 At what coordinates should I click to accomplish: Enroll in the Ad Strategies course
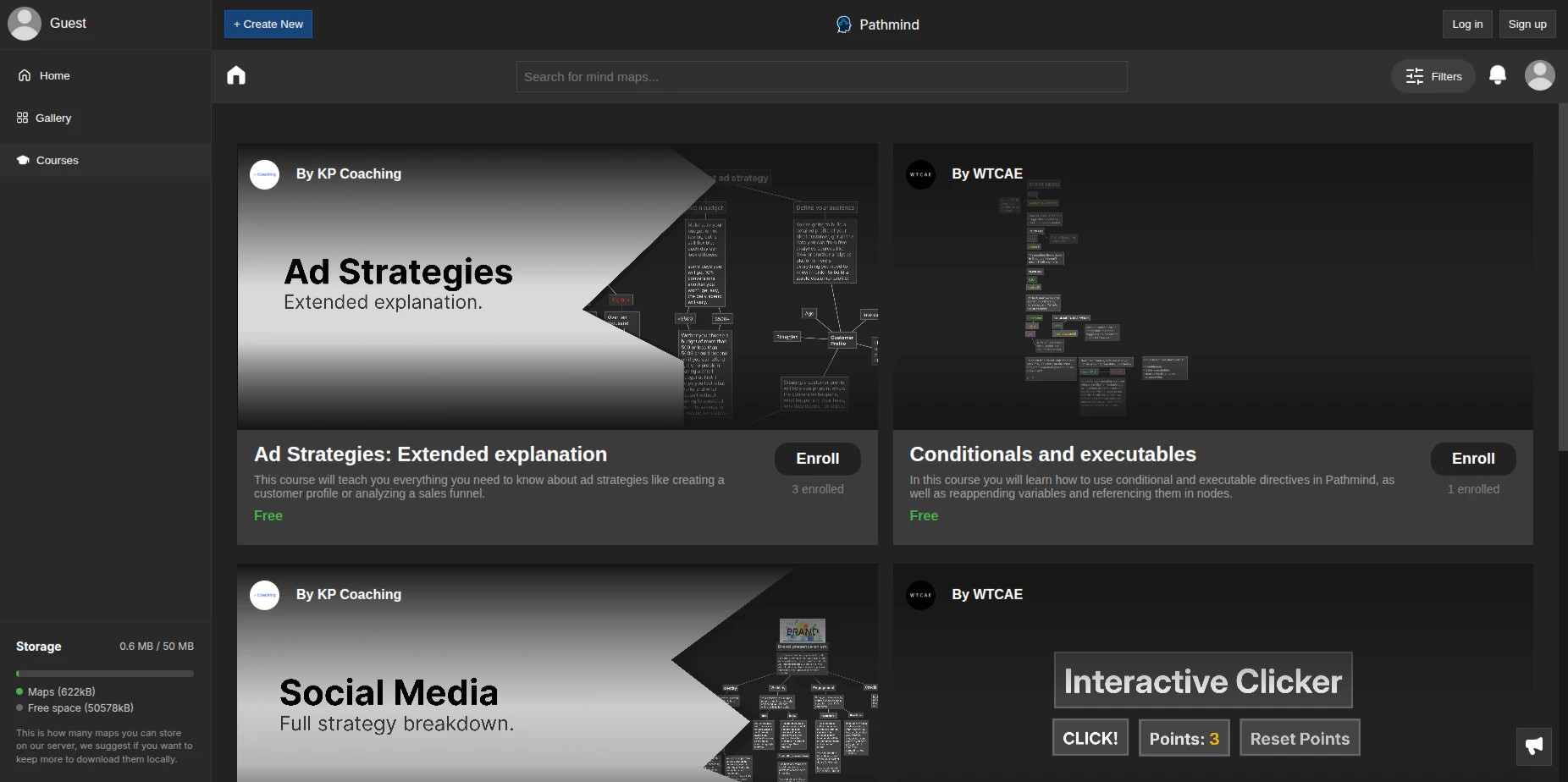tap(817, 459)
